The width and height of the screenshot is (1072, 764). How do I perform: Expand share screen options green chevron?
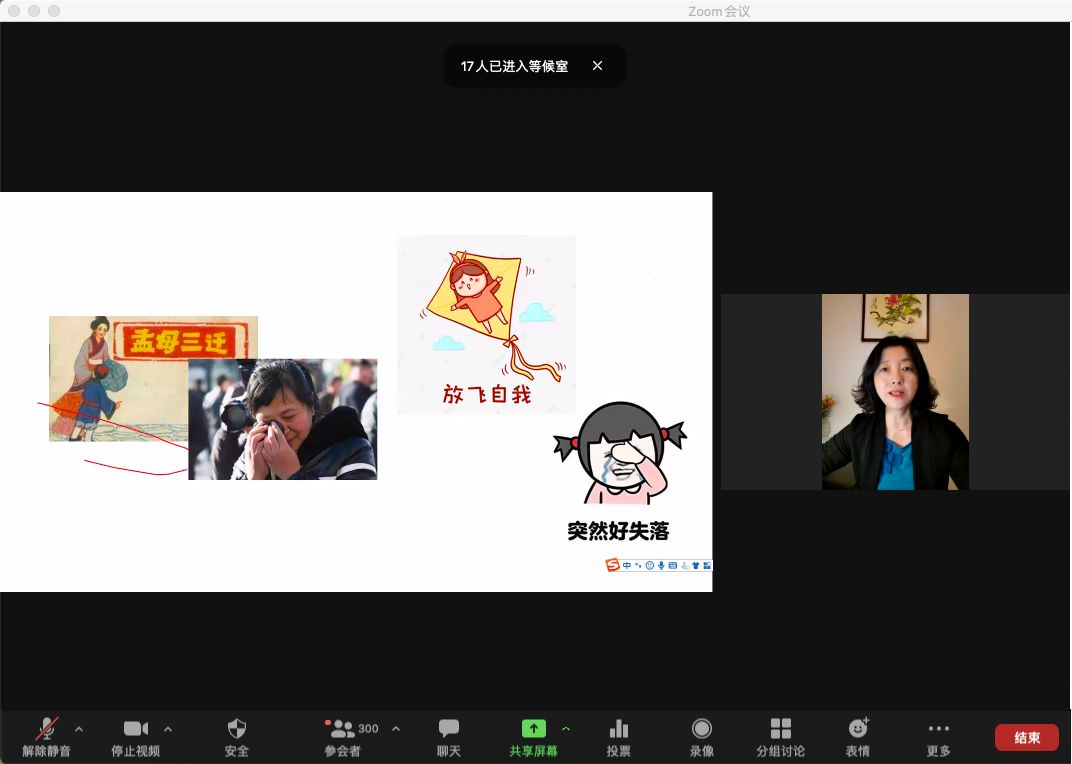tap(566, 729)
